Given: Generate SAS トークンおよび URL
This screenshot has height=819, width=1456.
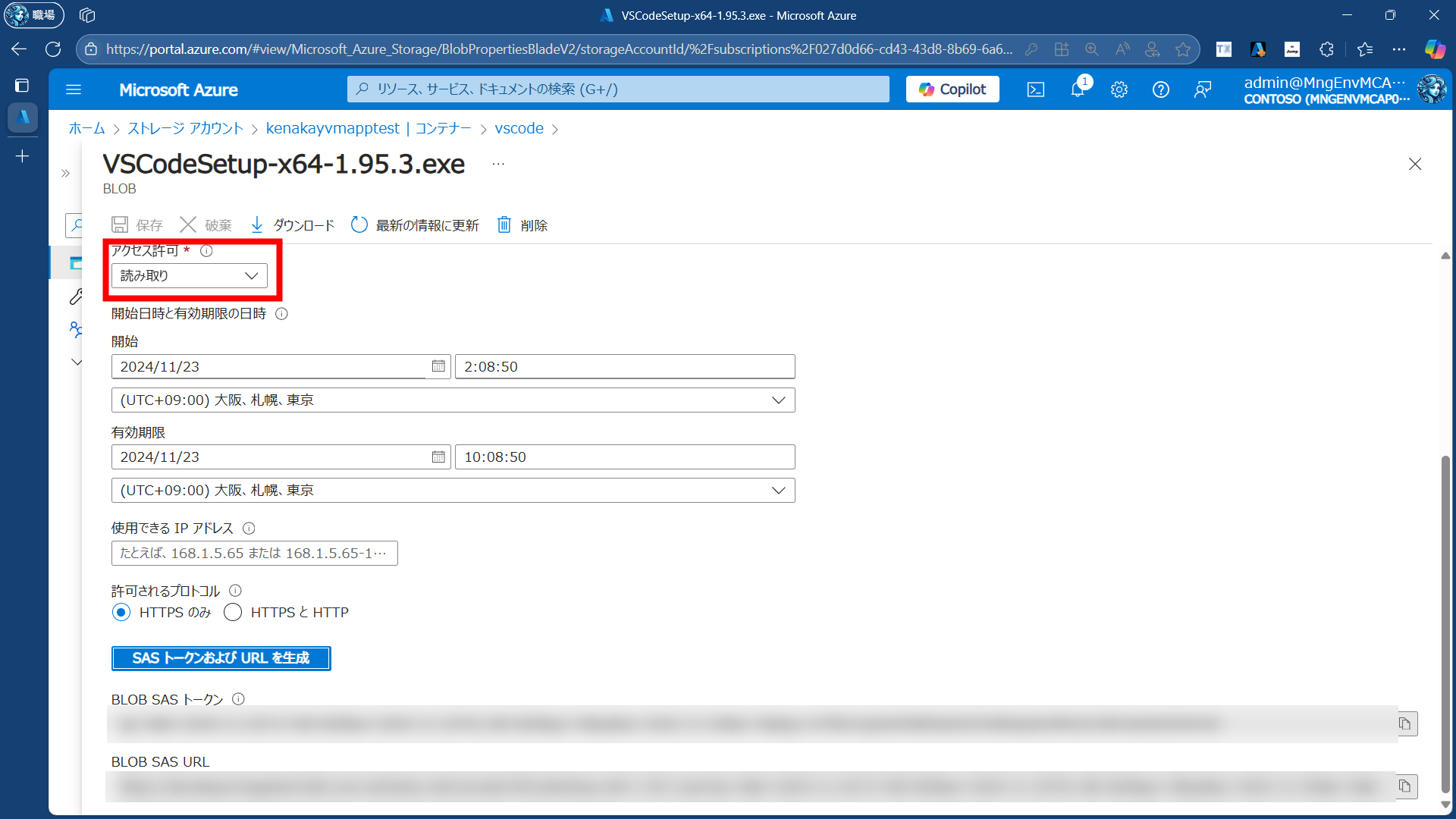Looking at the screenshot, I should click(x=221, y=658).
